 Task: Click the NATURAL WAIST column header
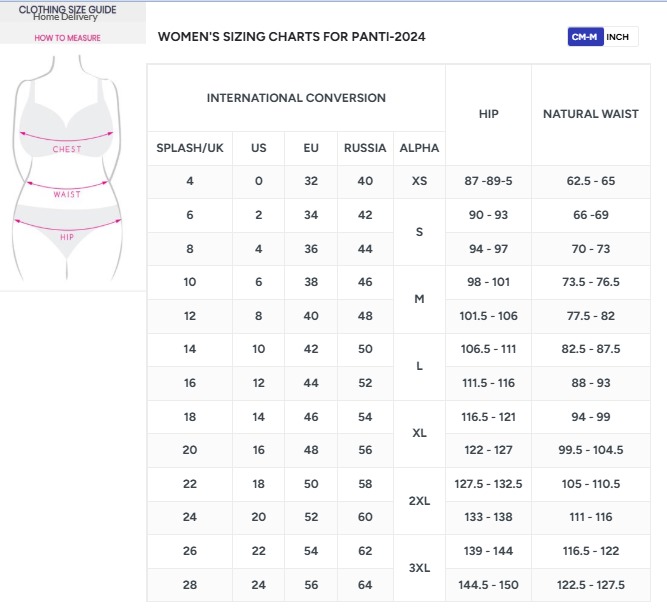pyautogui.click(x=590, y=114)
